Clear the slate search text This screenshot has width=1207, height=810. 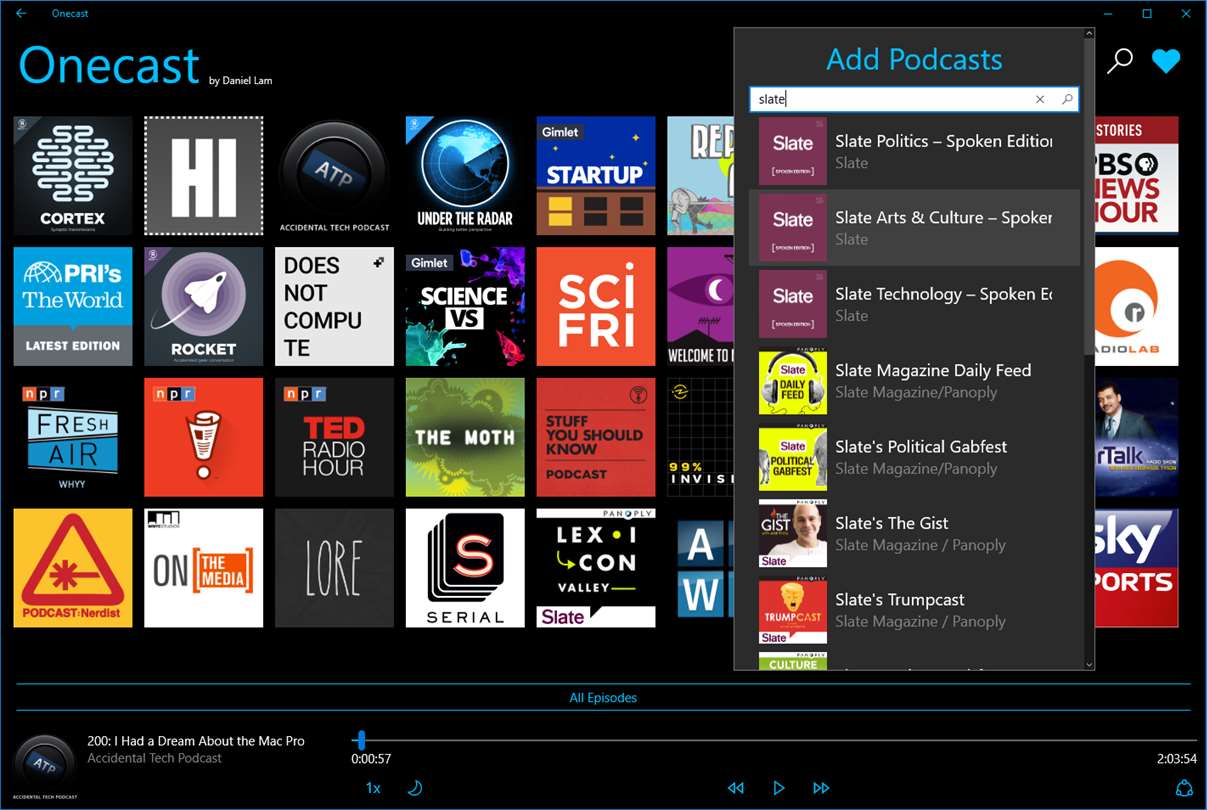pos(1040,99)
